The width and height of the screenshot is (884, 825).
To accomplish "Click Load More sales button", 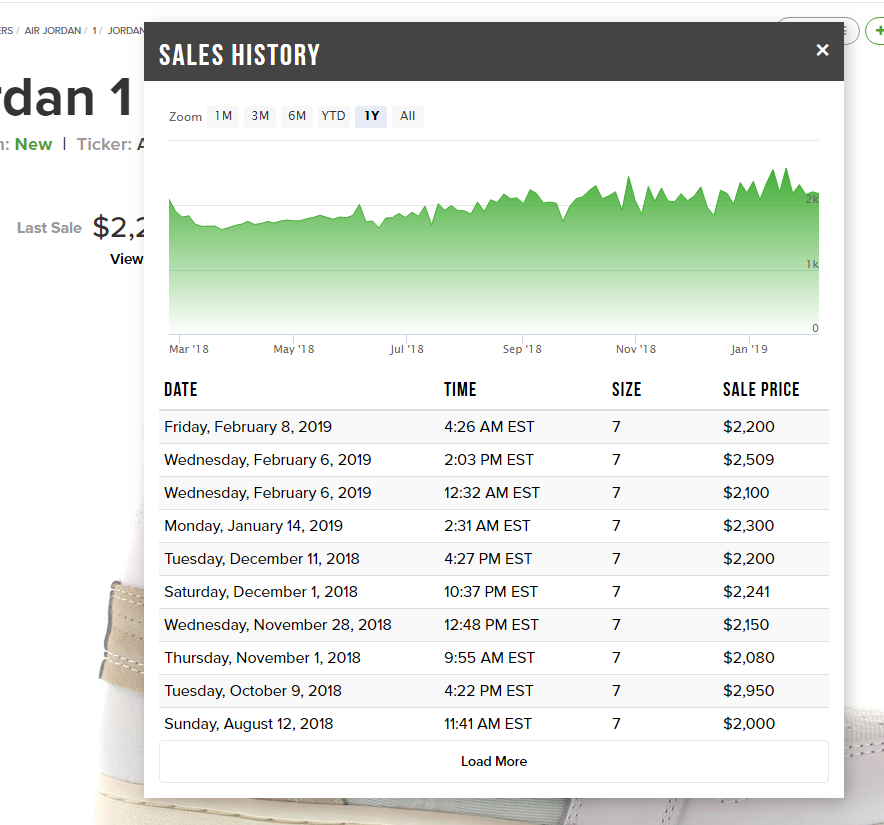I will coord(493,761).
